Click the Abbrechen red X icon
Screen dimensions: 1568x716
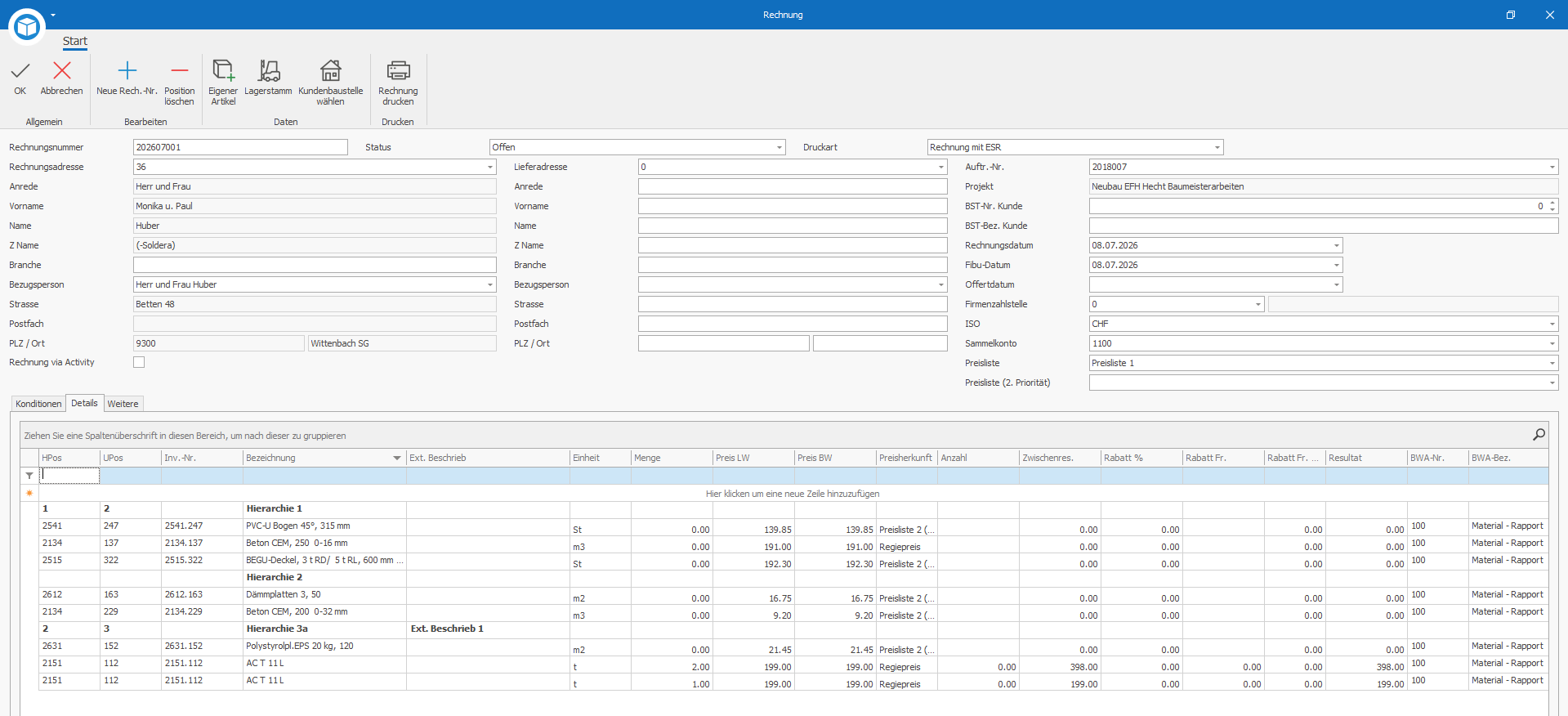click(61, 71)
